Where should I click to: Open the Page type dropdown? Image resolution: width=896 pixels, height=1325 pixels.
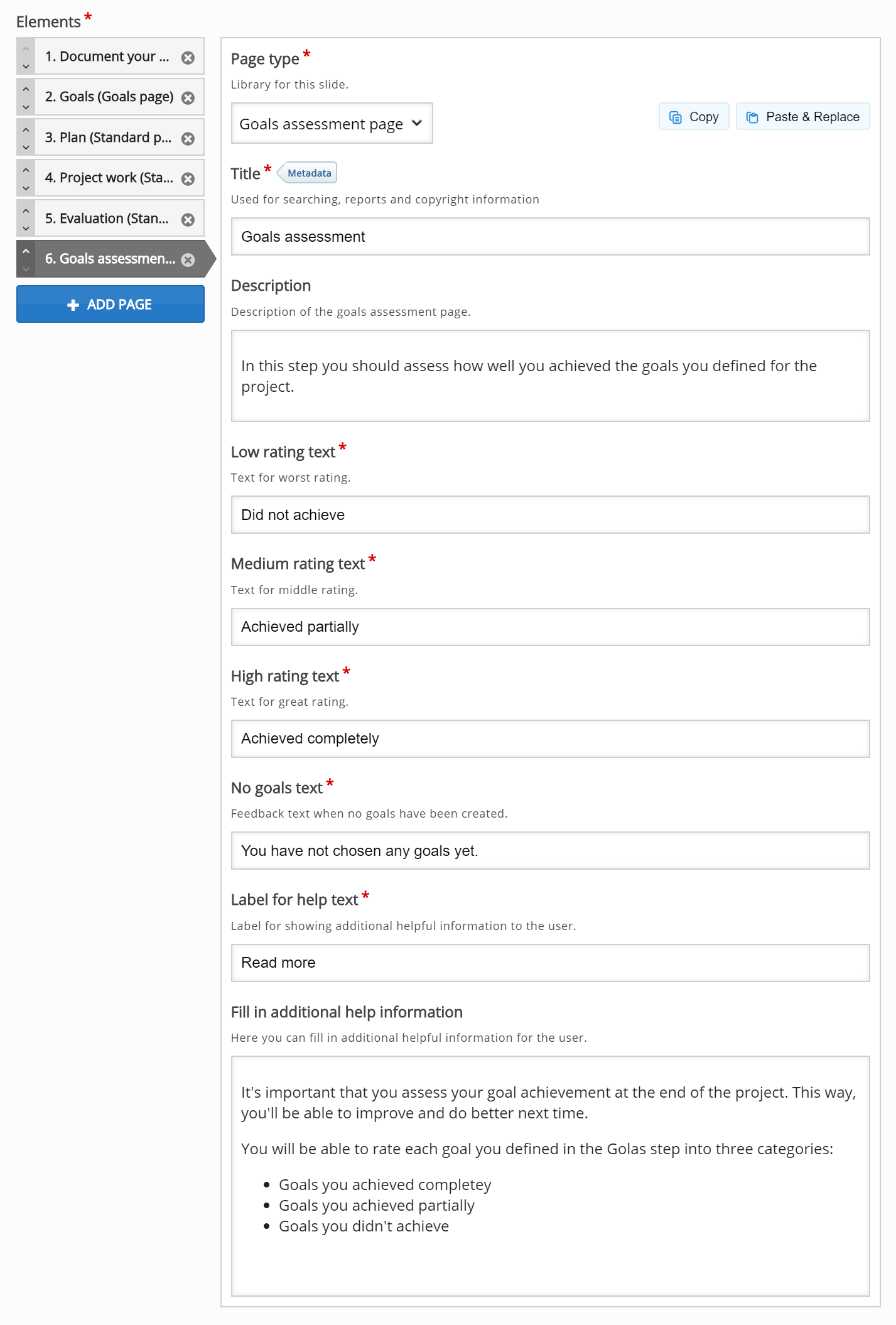332,124
